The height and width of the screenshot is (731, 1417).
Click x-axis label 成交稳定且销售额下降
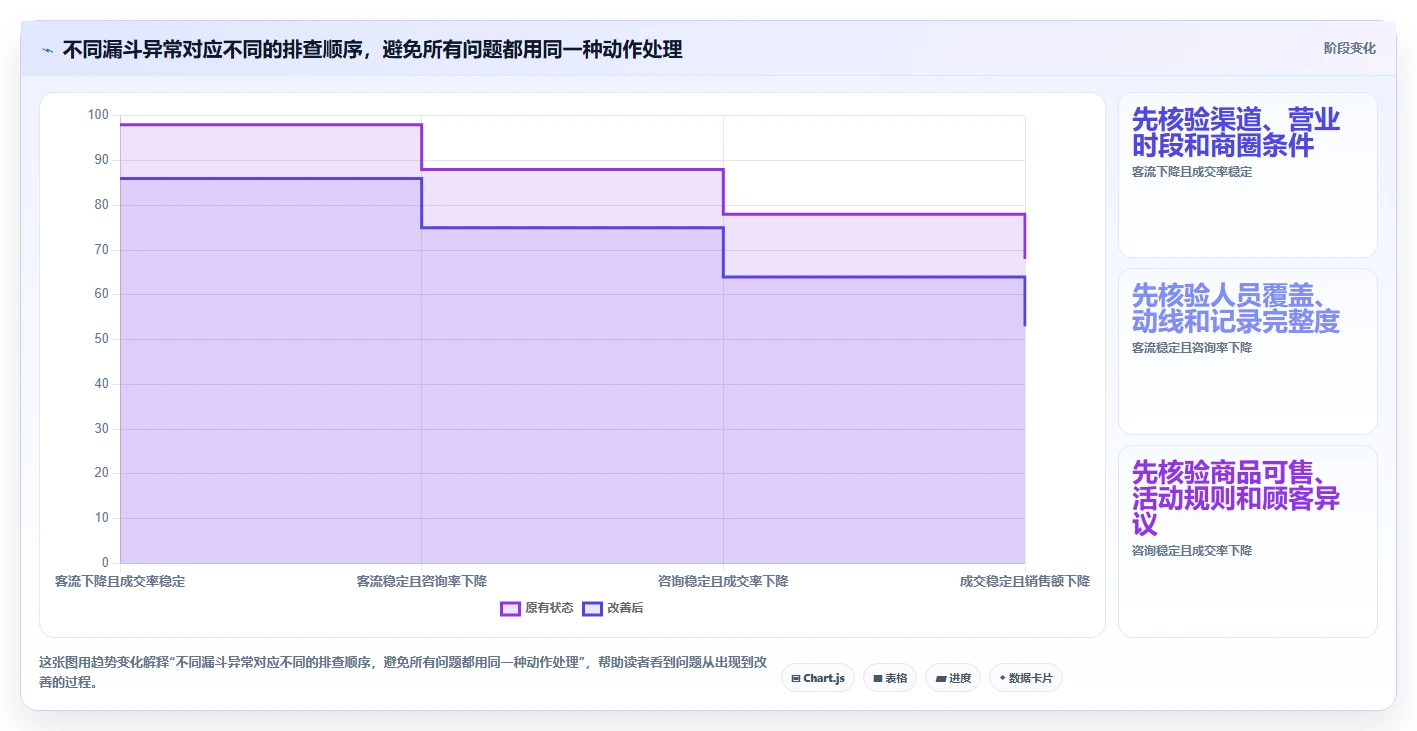1025,581
